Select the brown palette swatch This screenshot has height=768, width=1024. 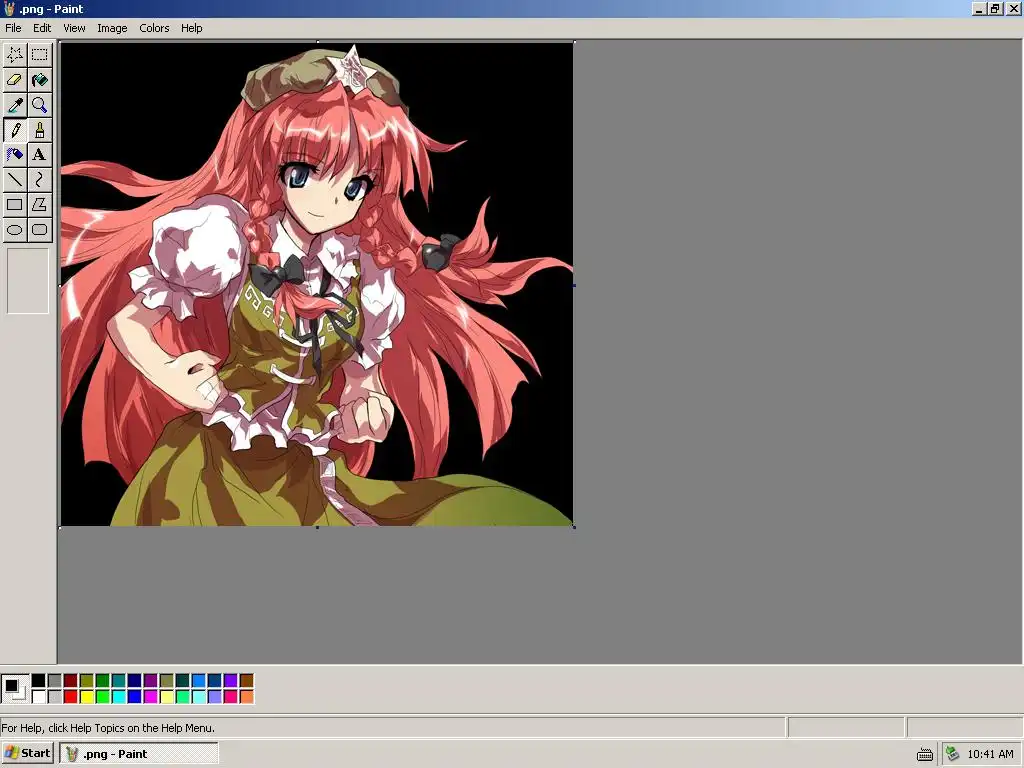[247, 680]
